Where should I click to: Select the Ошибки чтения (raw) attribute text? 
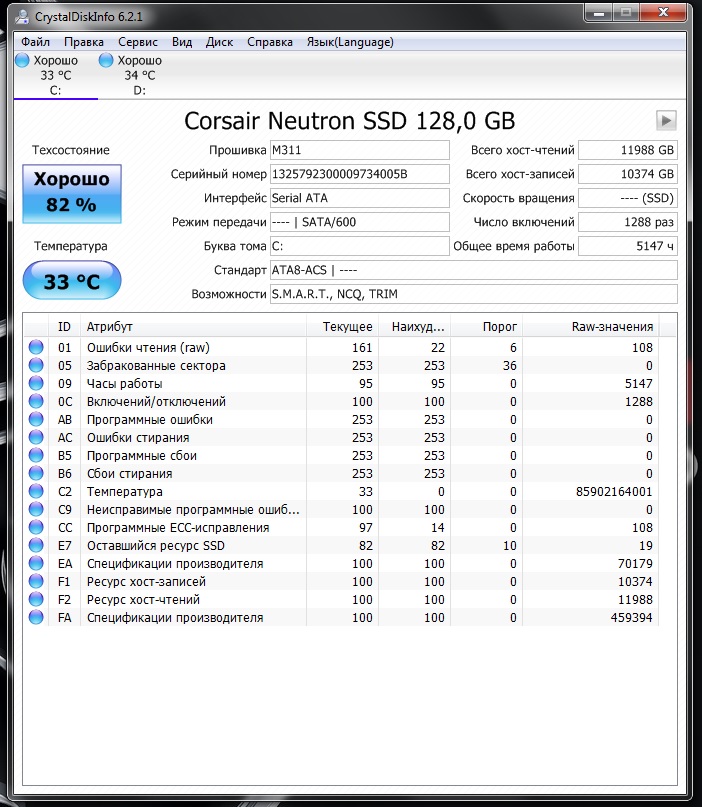(148, 348)
